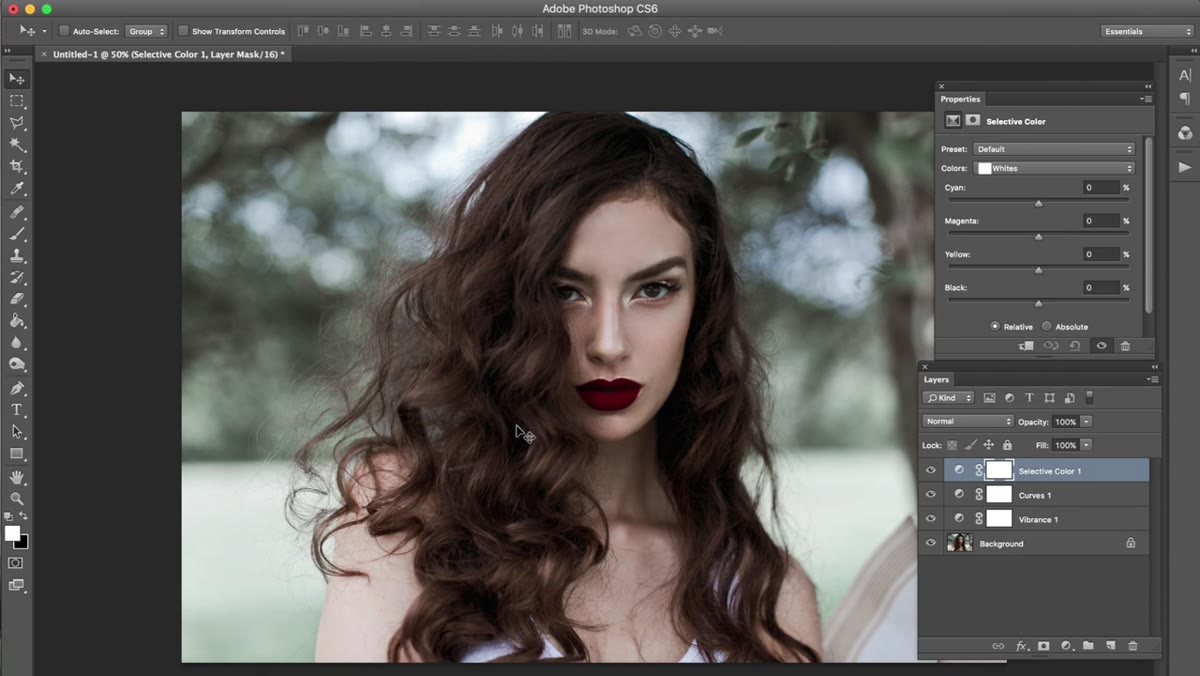1200x676 pixels.
Task: Click the foreground color swatch
Action: pyautogui.click(x=12, y=534)
